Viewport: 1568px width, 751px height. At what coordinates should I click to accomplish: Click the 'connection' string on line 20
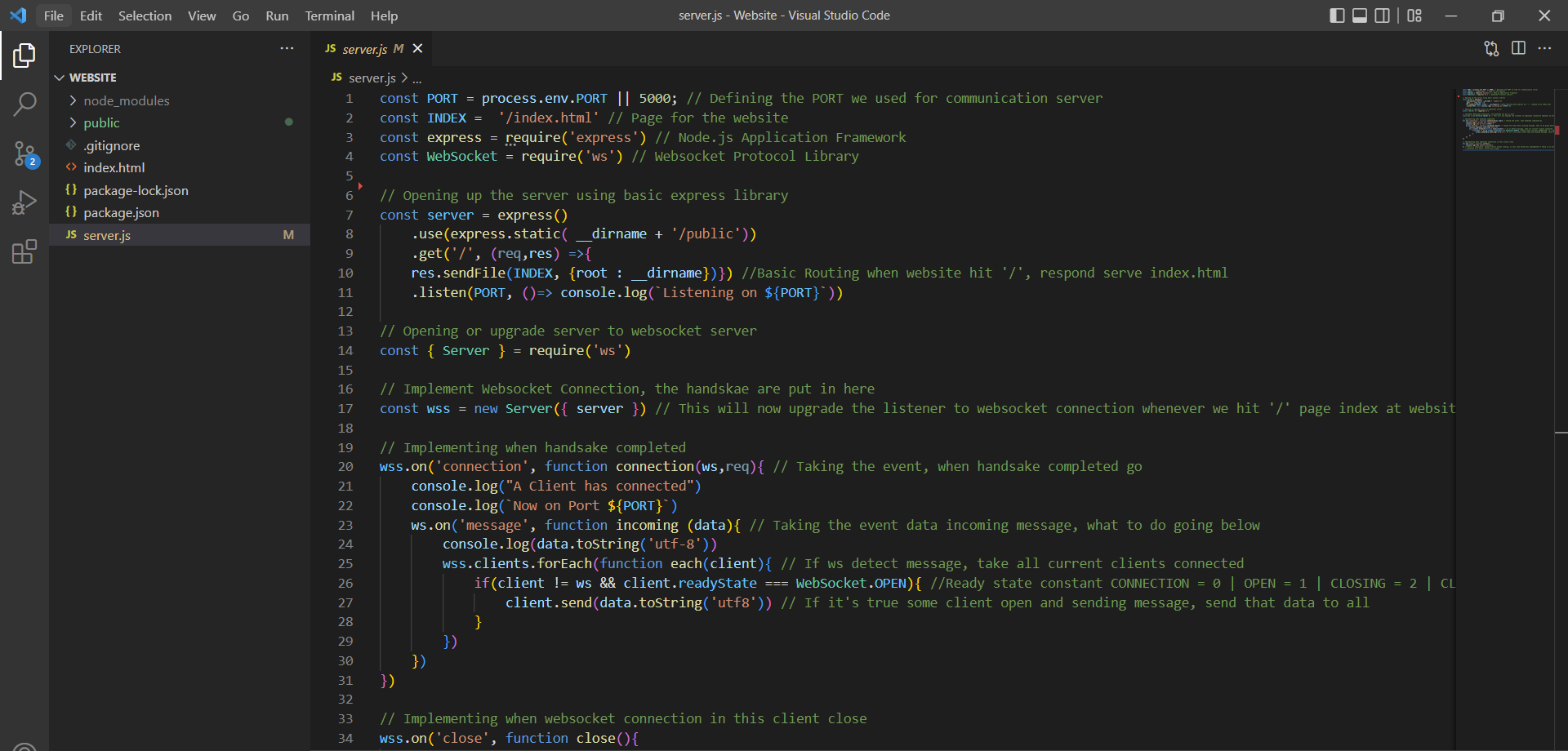482,466
